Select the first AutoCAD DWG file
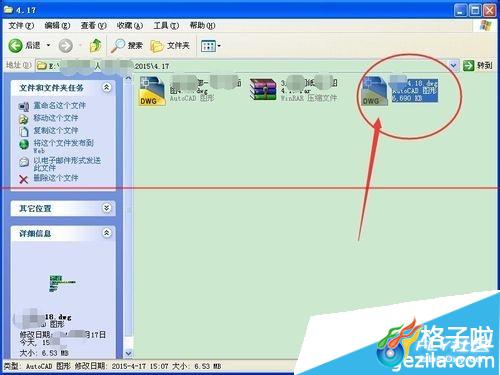Viewport: 500px width, 375px height. click(x=152, y=91)
